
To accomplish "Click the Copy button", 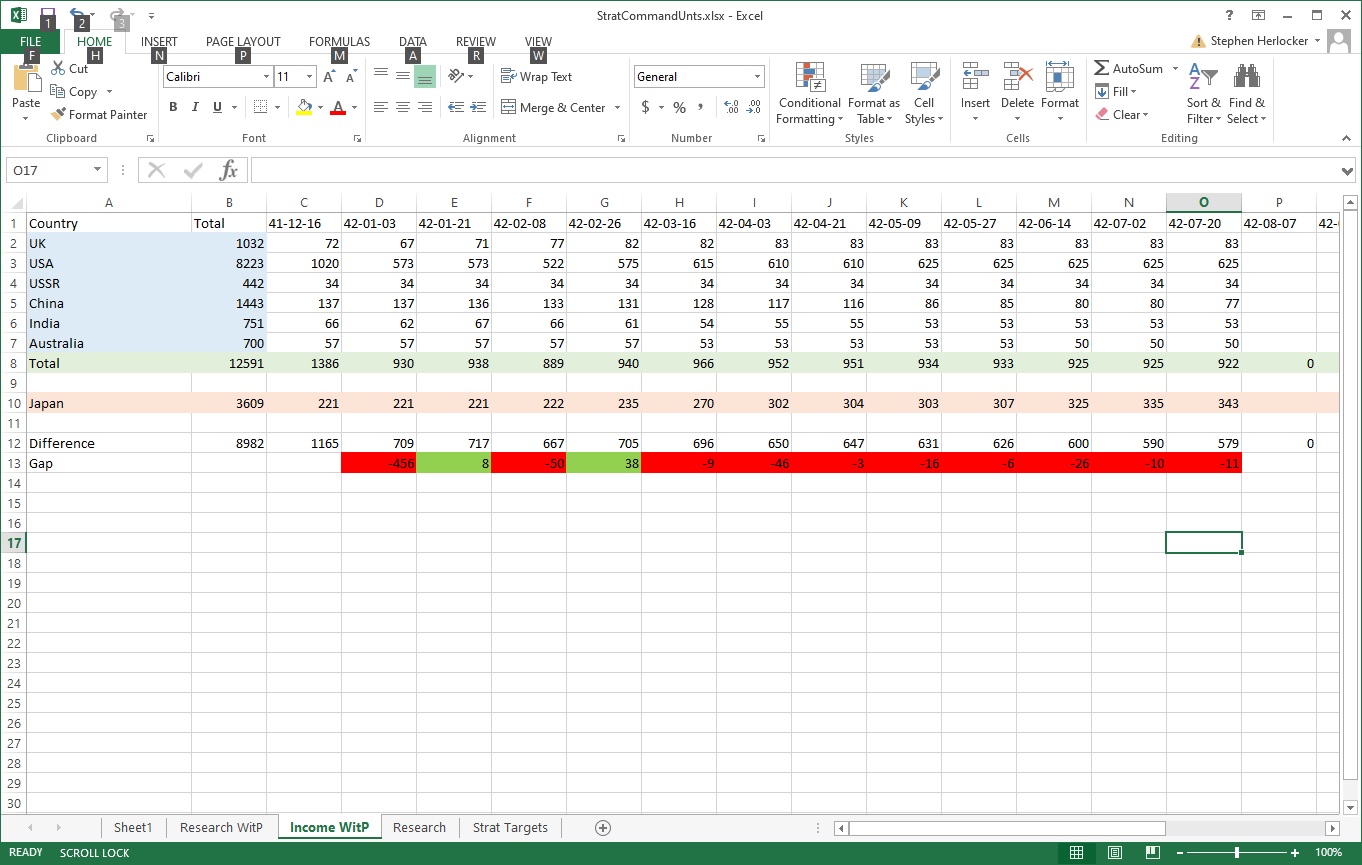I will pyautogui.click(x=75, y=91).
